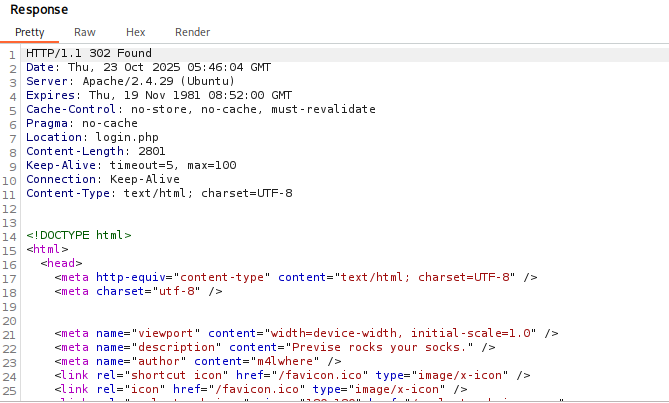Click the Content-Length 2801 value
This screenshot has height=403, width=669.
coord(138,151)
